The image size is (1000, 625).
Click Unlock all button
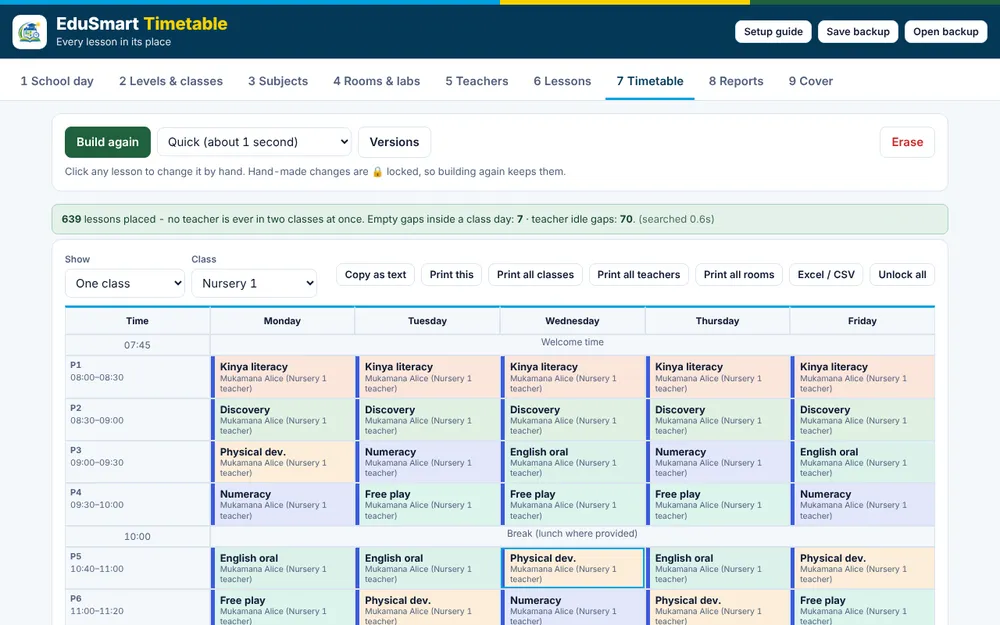pyautogui.click(x=902, y=275)
